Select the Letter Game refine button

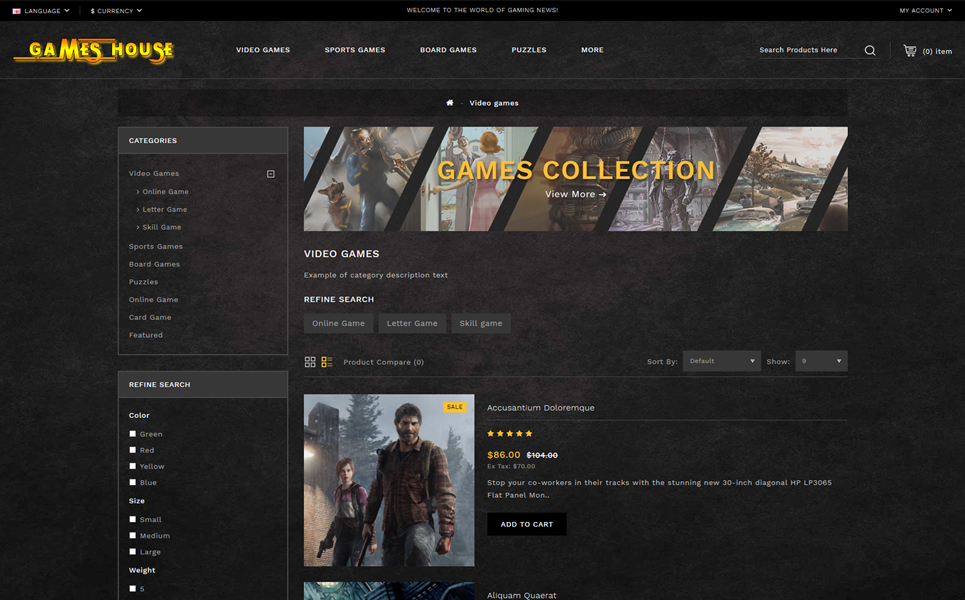point(412,323)
